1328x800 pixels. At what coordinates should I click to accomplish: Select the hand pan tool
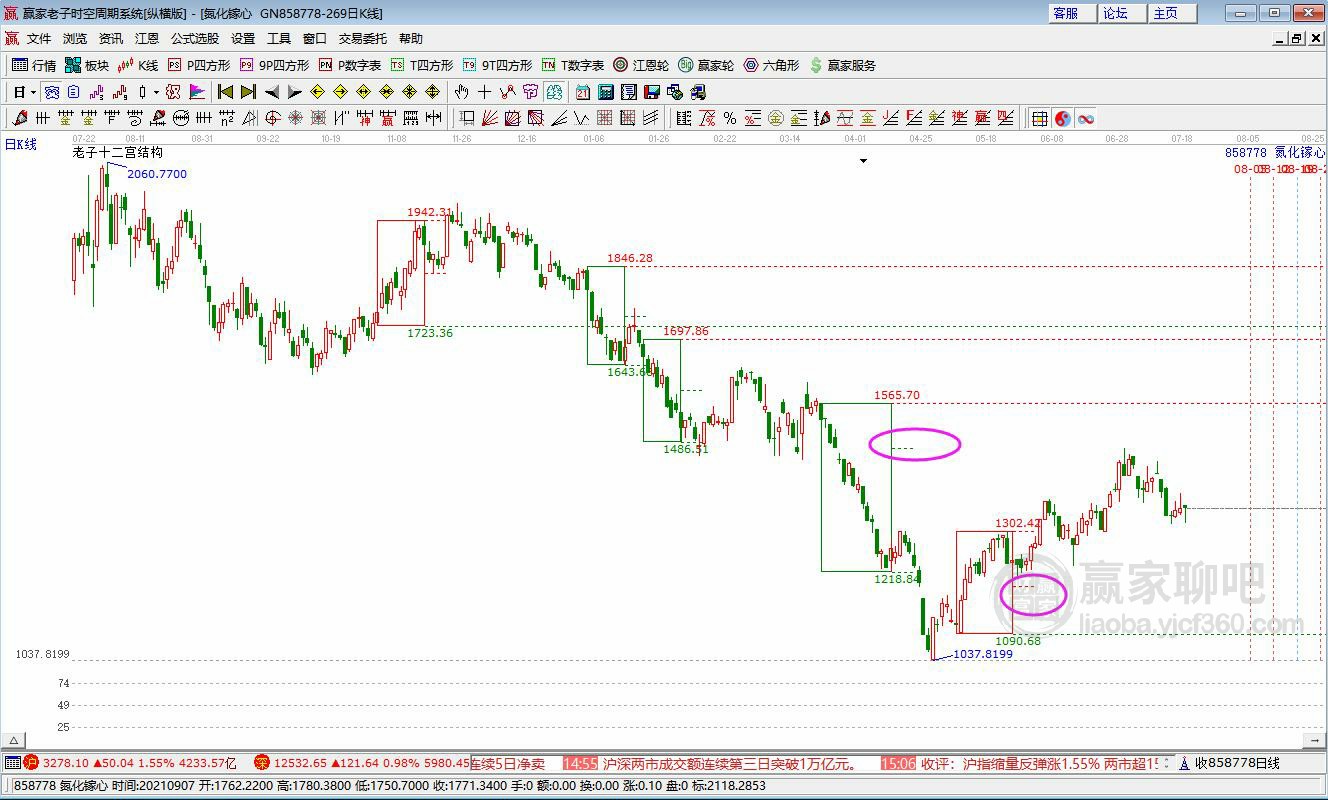pos(461,92)
